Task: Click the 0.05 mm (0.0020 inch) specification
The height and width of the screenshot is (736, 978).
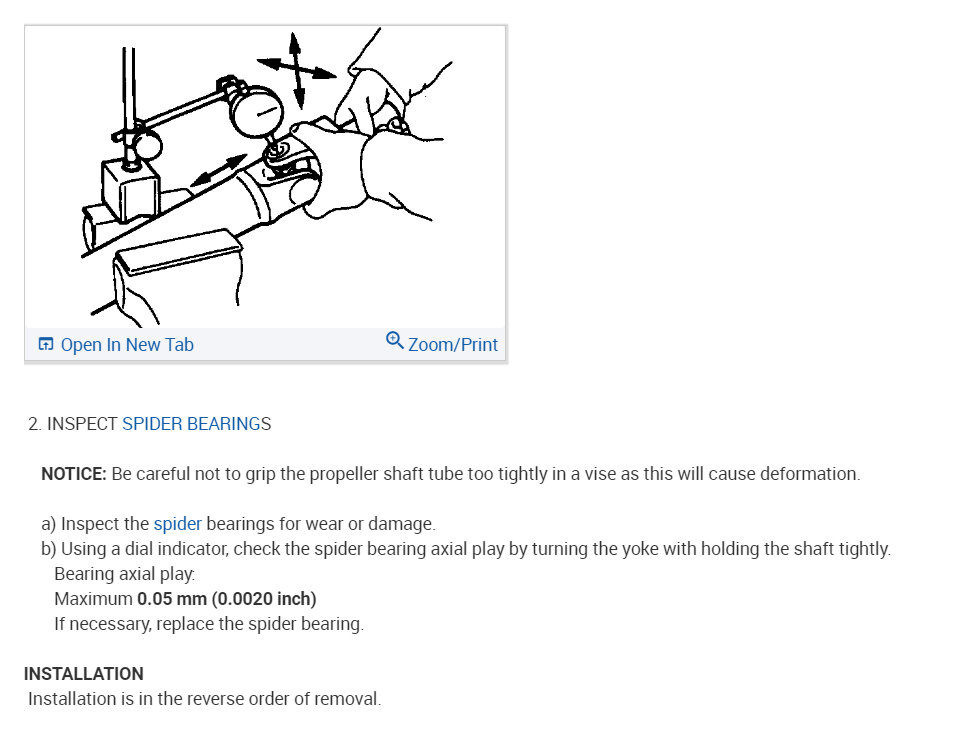Action: click(x=227, y=599)
